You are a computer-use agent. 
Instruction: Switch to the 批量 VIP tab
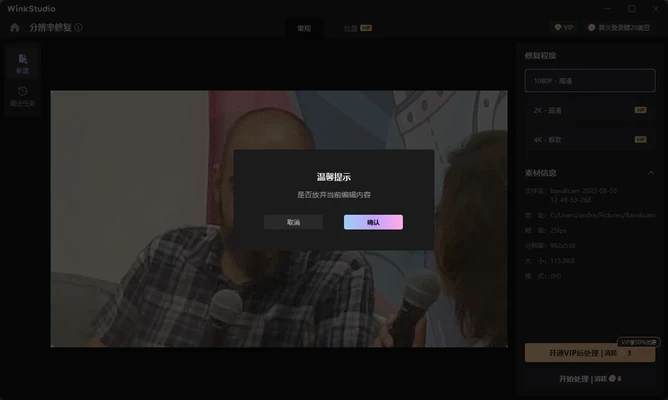[358, 28]
